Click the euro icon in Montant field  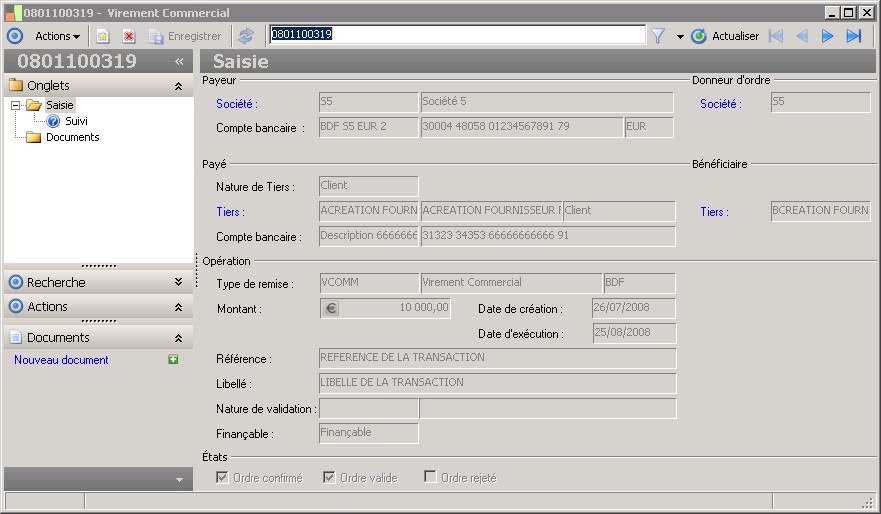331,308
